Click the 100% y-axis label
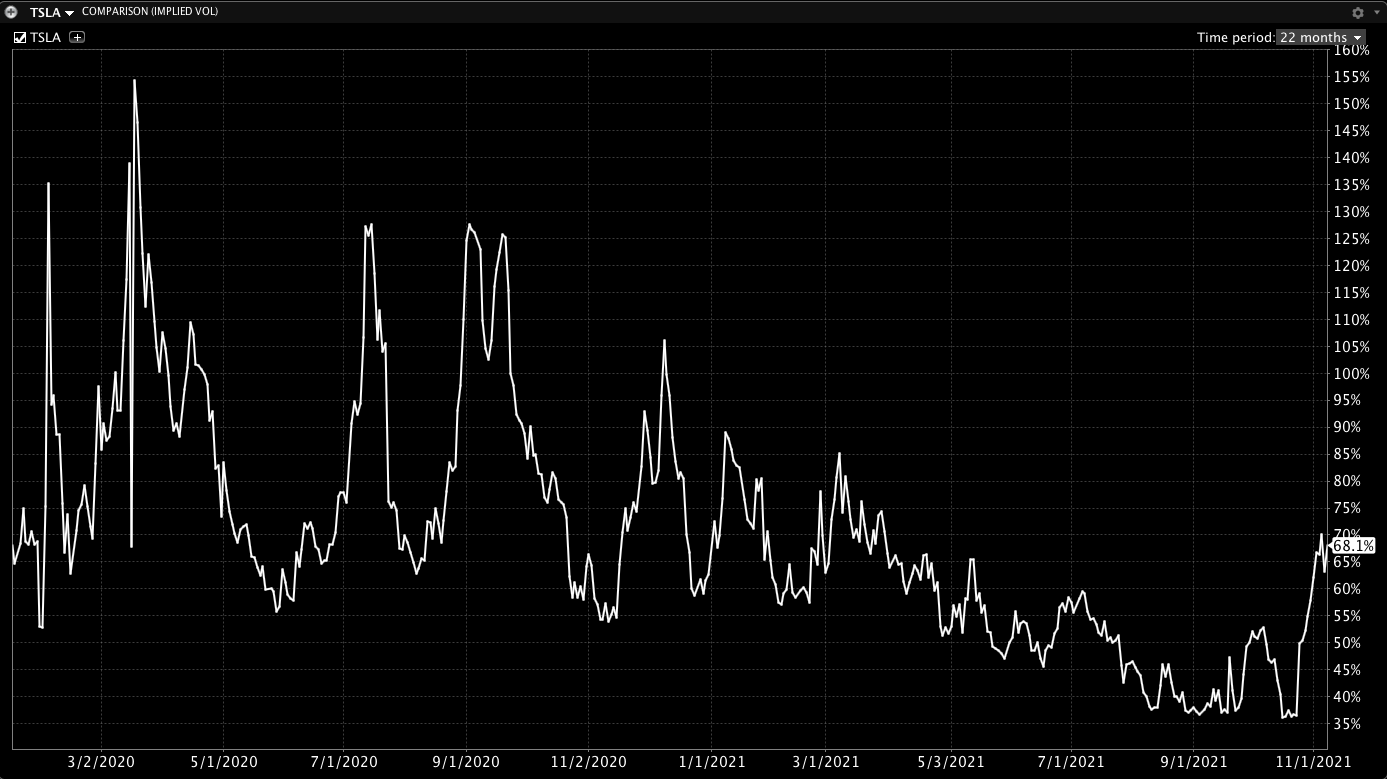The height and width of the screenshot is (779, 1387). click(x=1352, y=374)
